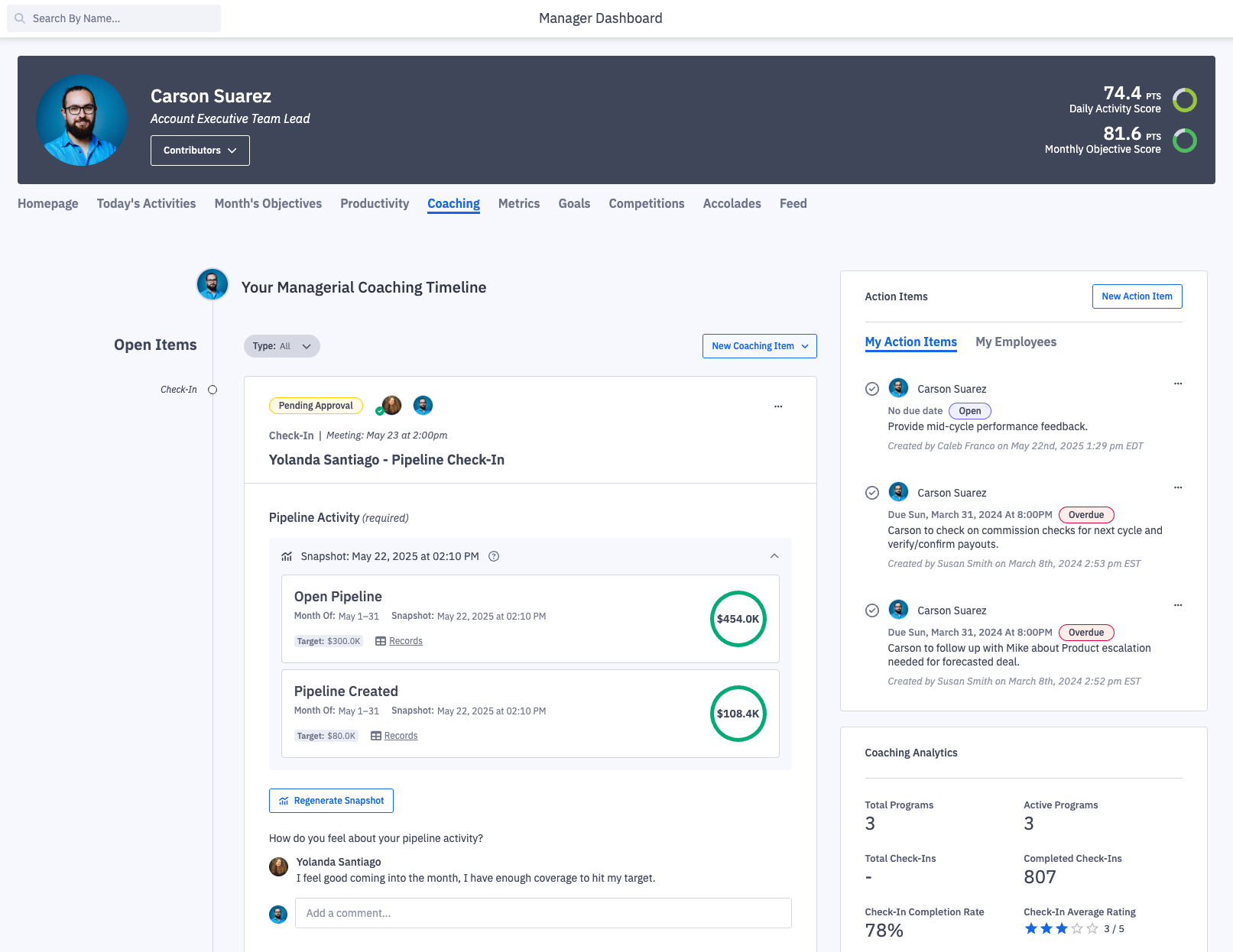
Task: Open the check-in card three-dot menu
Action: pyautogui.click(x=777, y=406)
